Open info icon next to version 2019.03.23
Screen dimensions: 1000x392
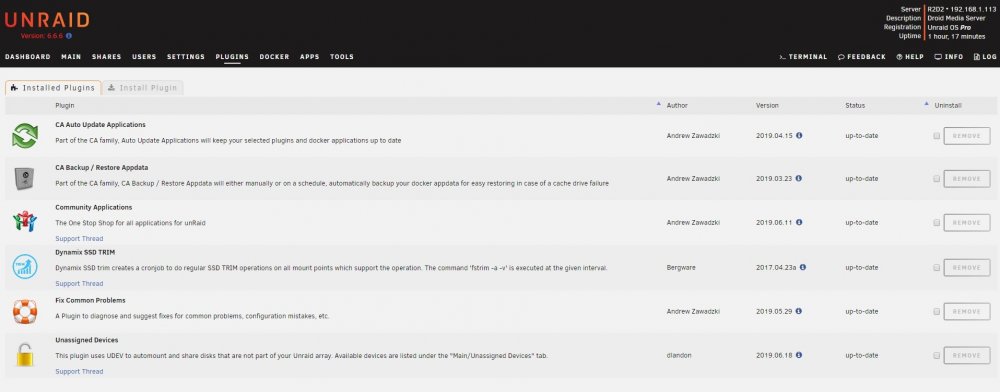point(799,178)
